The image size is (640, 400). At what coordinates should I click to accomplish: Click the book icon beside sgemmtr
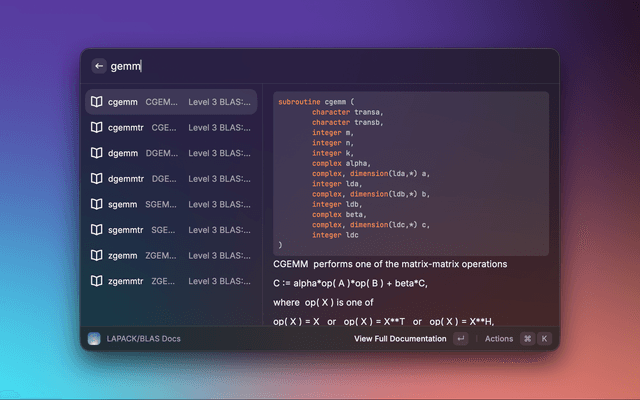tap(96, 230)
